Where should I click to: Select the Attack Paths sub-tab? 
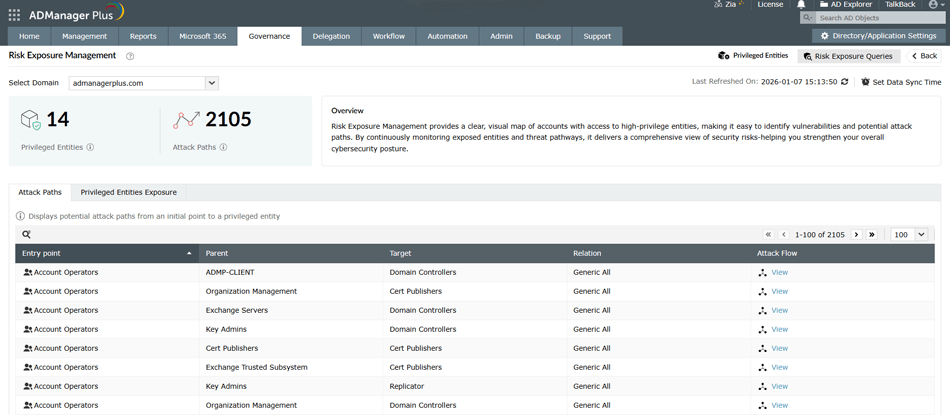[39, 192]
